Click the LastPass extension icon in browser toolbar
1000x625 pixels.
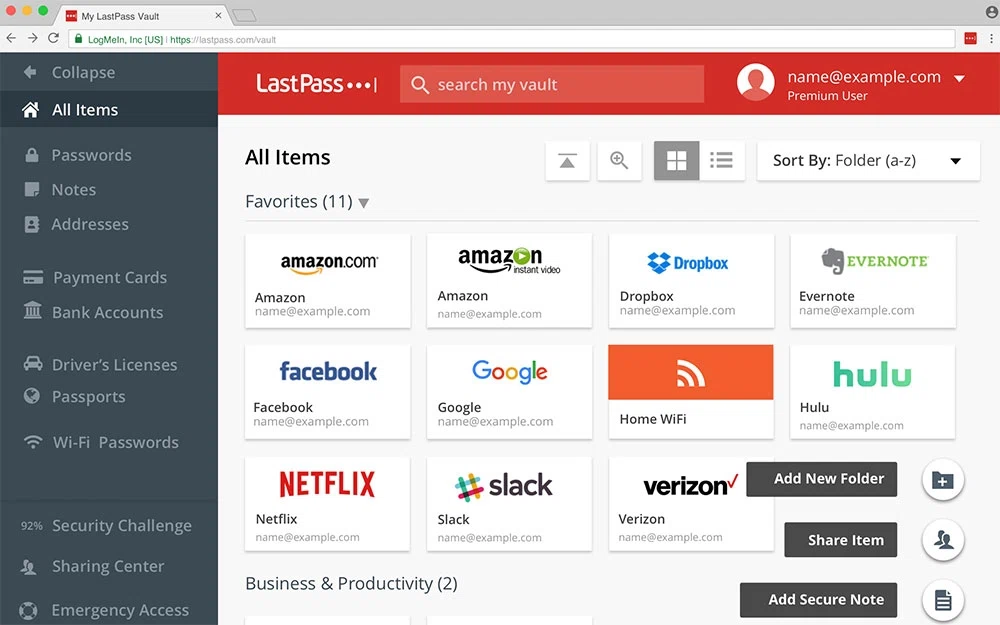tap(970, 39)
